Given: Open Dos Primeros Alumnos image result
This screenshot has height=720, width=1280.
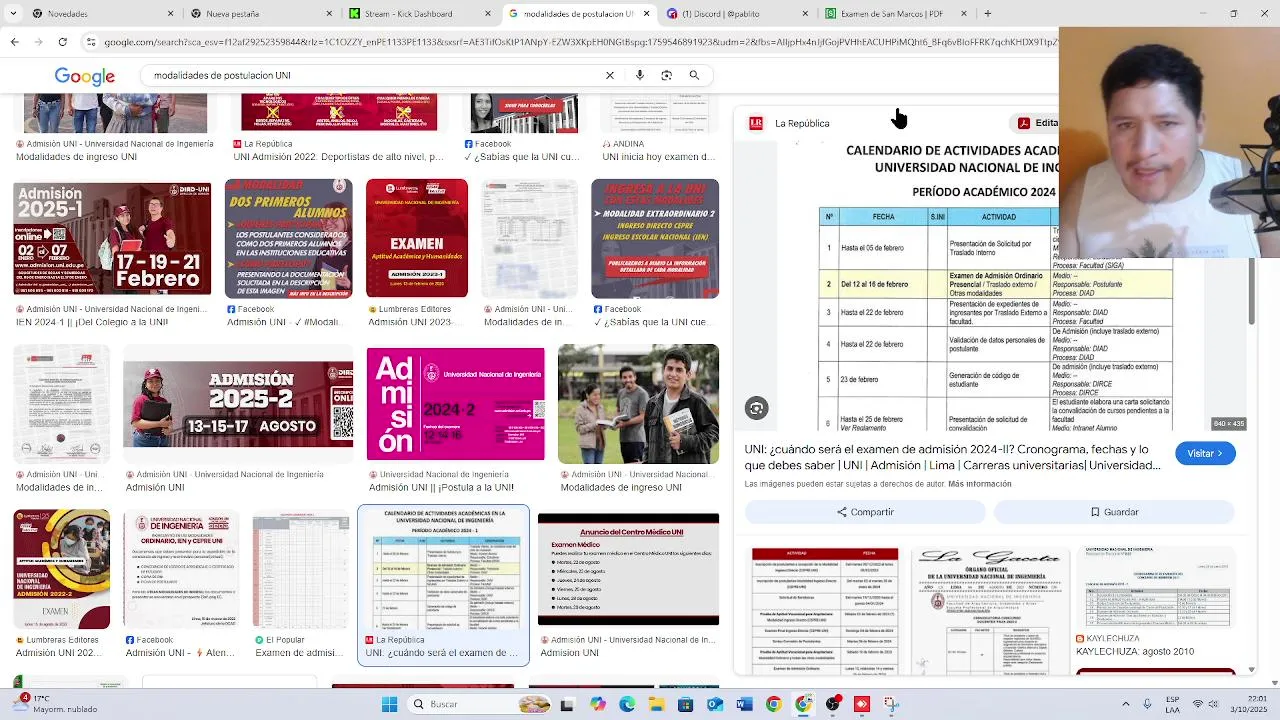Looking at the screenshot, I should click(x=289, y=238).
